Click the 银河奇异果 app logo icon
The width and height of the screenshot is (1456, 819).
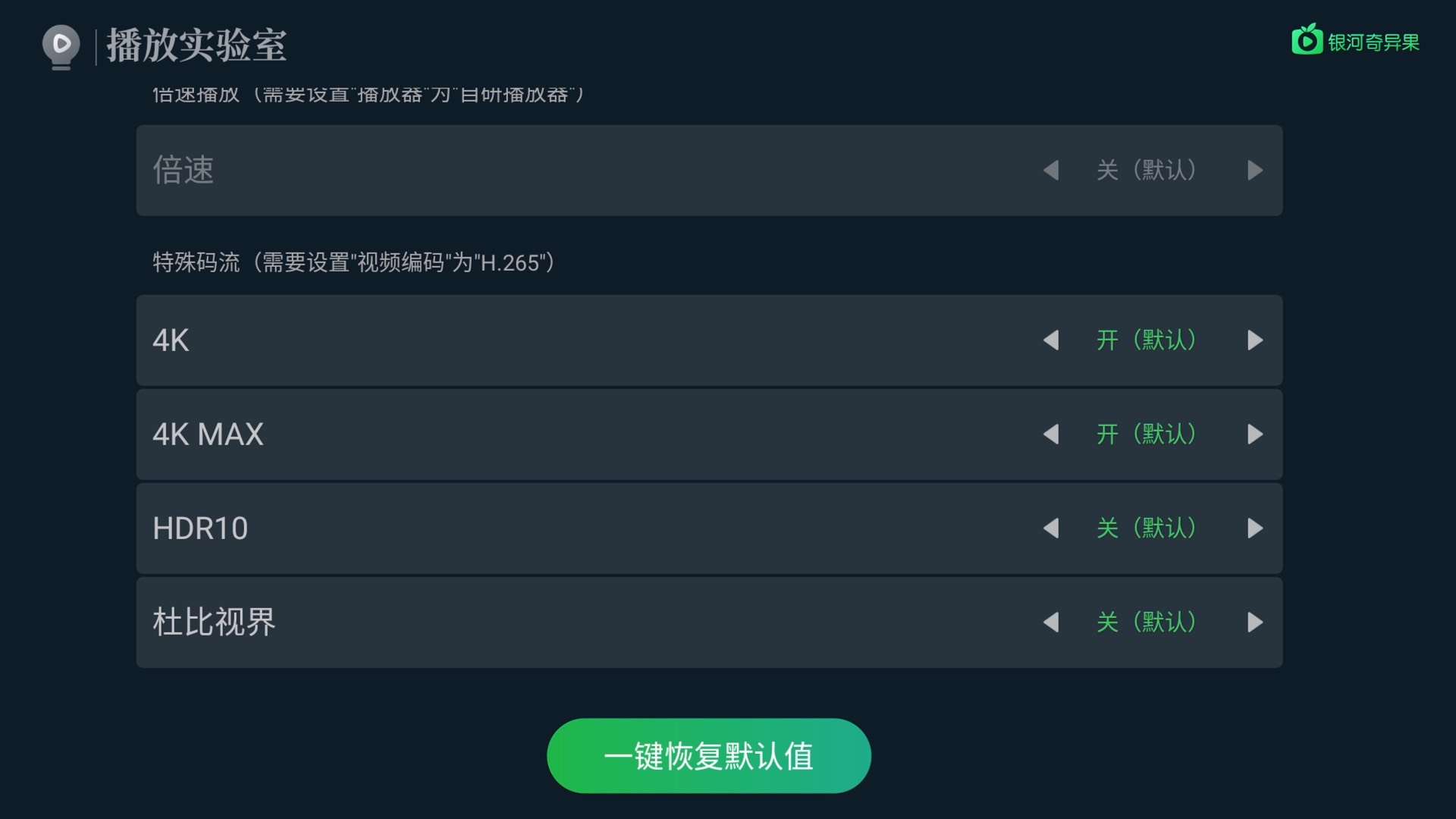coord(1307,42)
